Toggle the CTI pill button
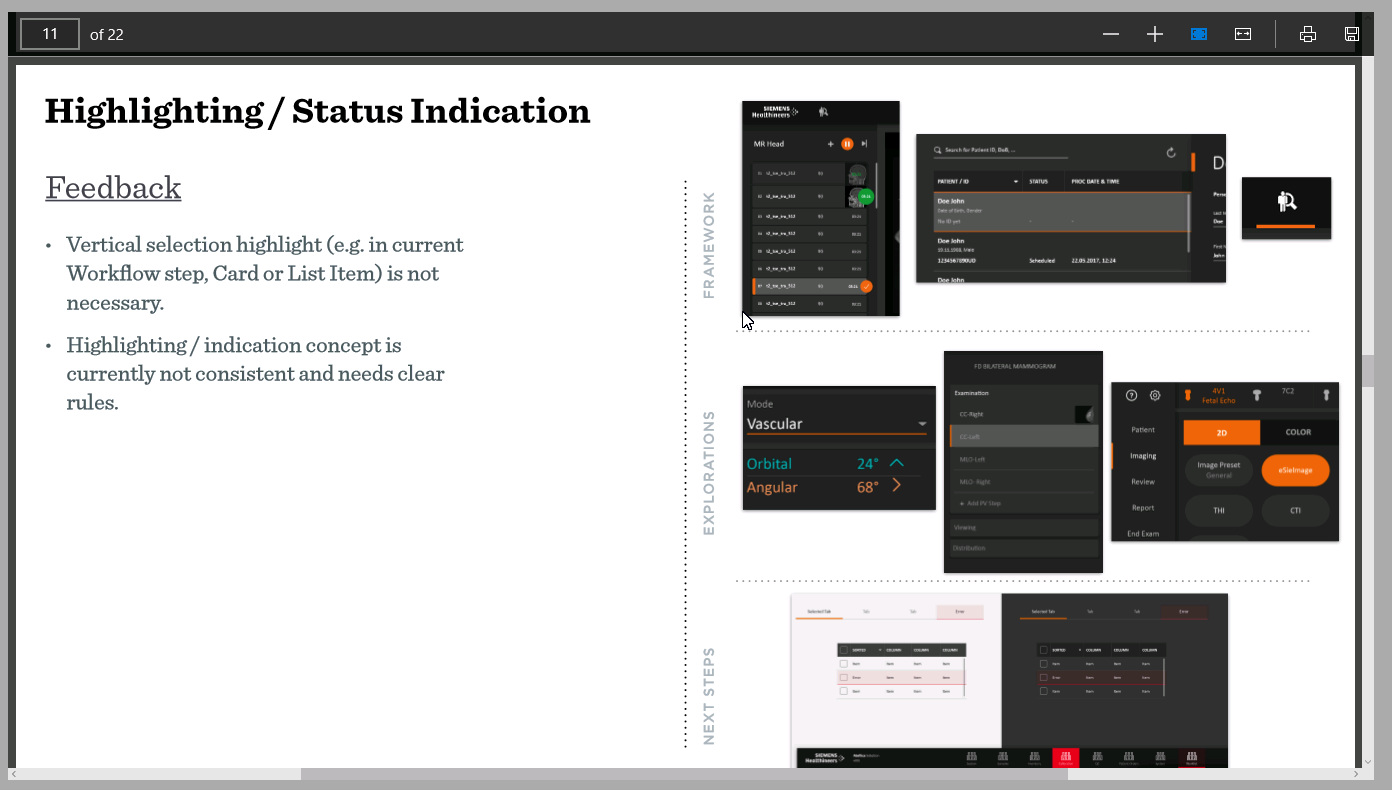The width and height of the screenshot is (1392, 790). pyautogui.click(x=1295, y=510)
